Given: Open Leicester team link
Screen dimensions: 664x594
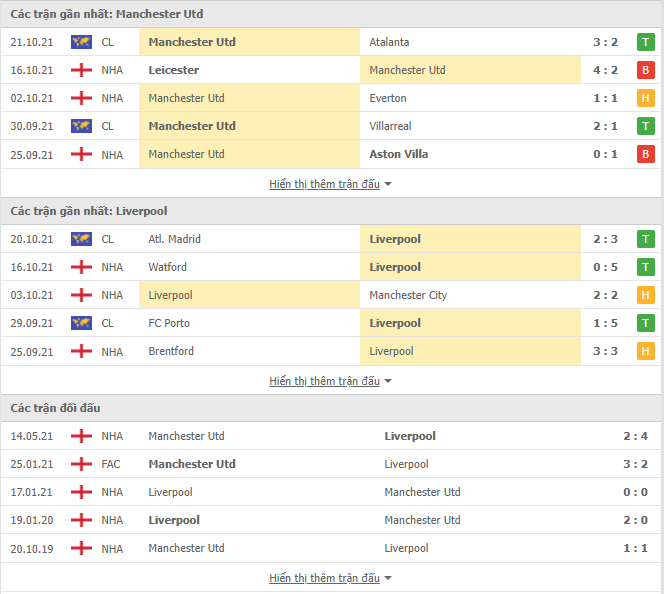Looking at the screenshot, I should tap(174, 70).
